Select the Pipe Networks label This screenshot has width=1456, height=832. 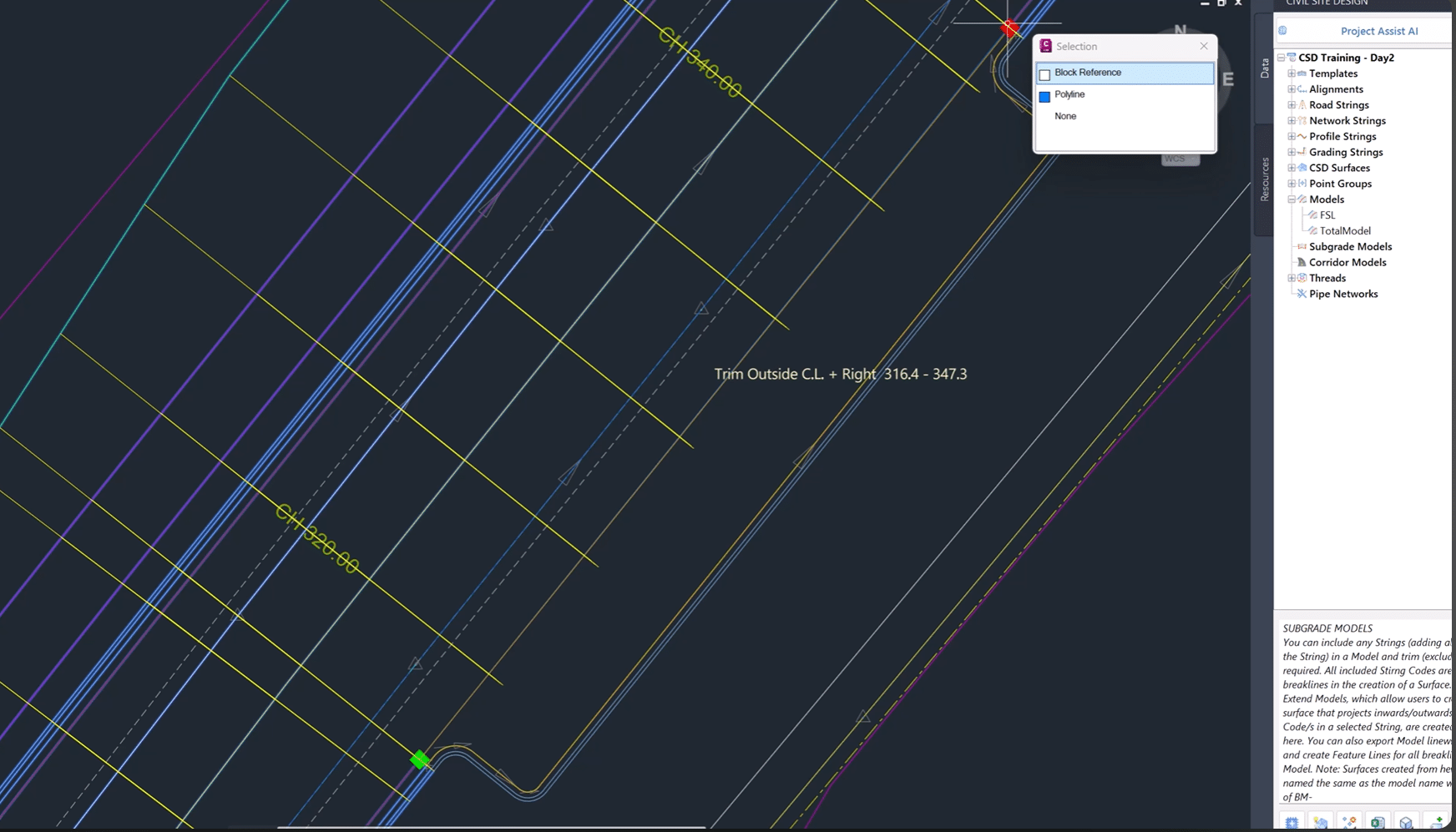[1343, 294]
